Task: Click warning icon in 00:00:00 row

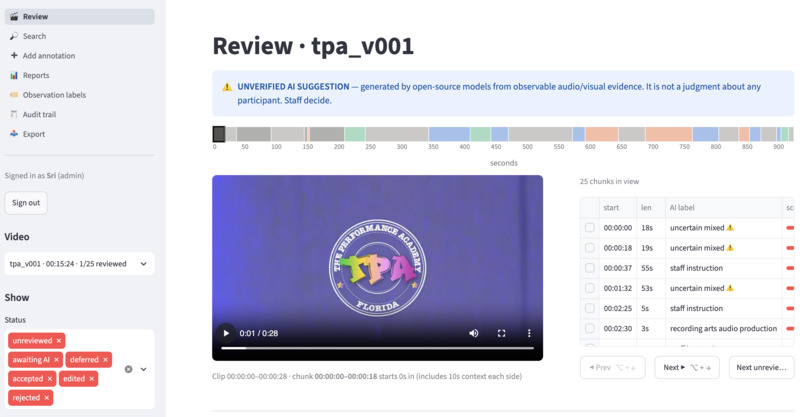Action: pos(730,227)
